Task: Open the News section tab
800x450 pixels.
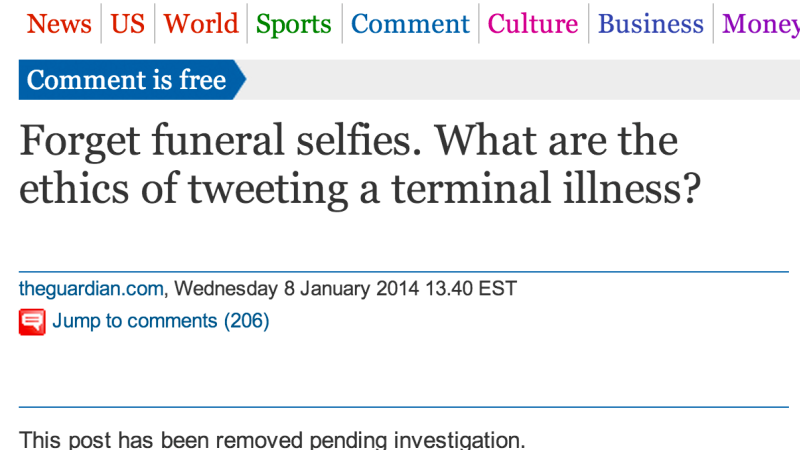Action: (x=59, y=23)
